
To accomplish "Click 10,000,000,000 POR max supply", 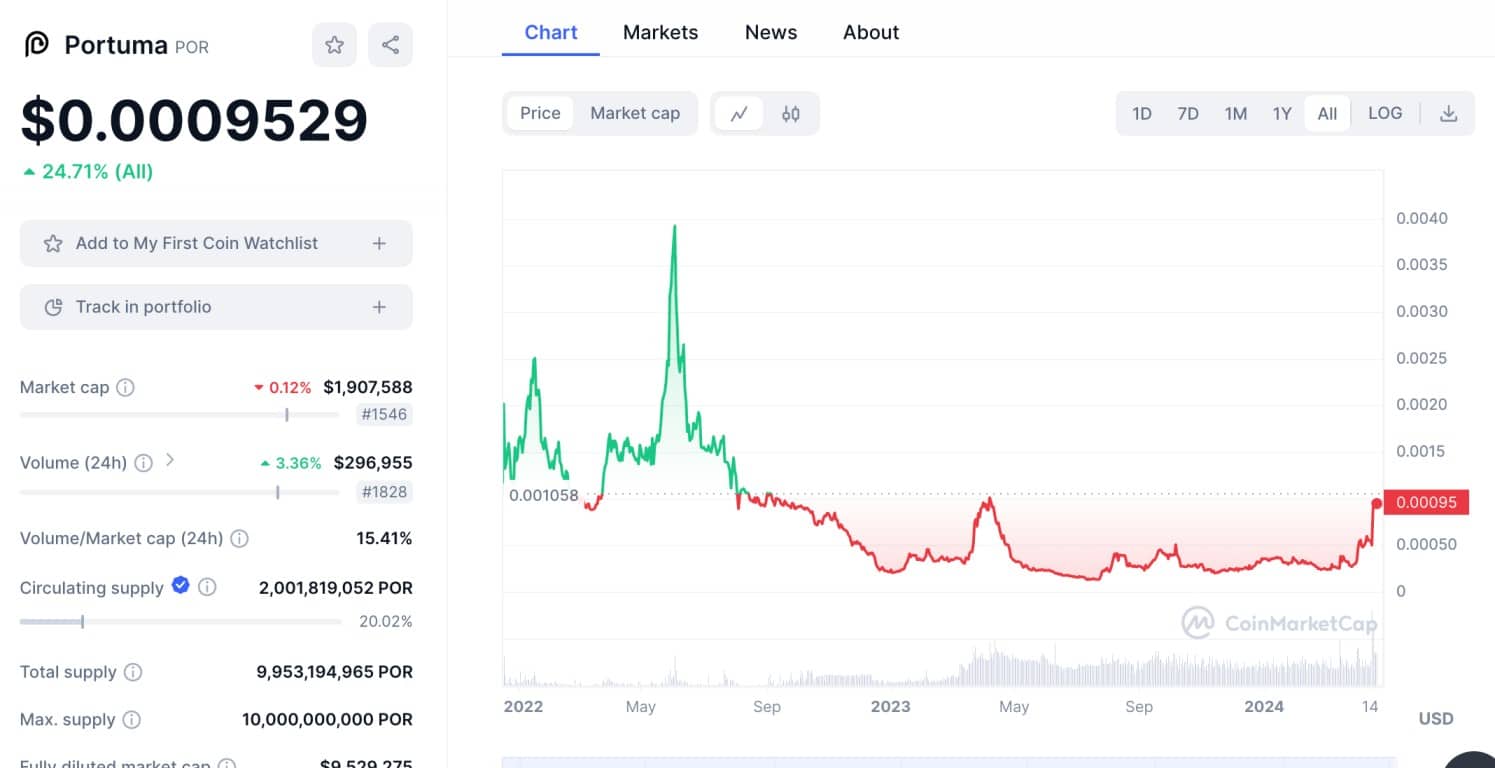I will pyautogui.click(x=327, y=719).
